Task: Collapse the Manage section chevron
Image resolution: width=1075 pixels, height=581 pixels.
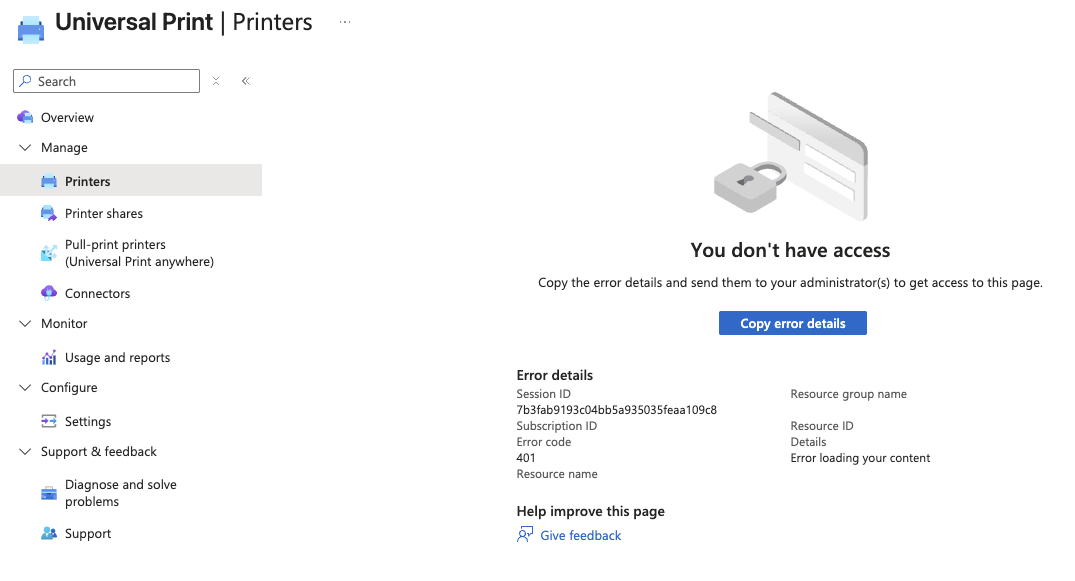Action: coord(25,148)
